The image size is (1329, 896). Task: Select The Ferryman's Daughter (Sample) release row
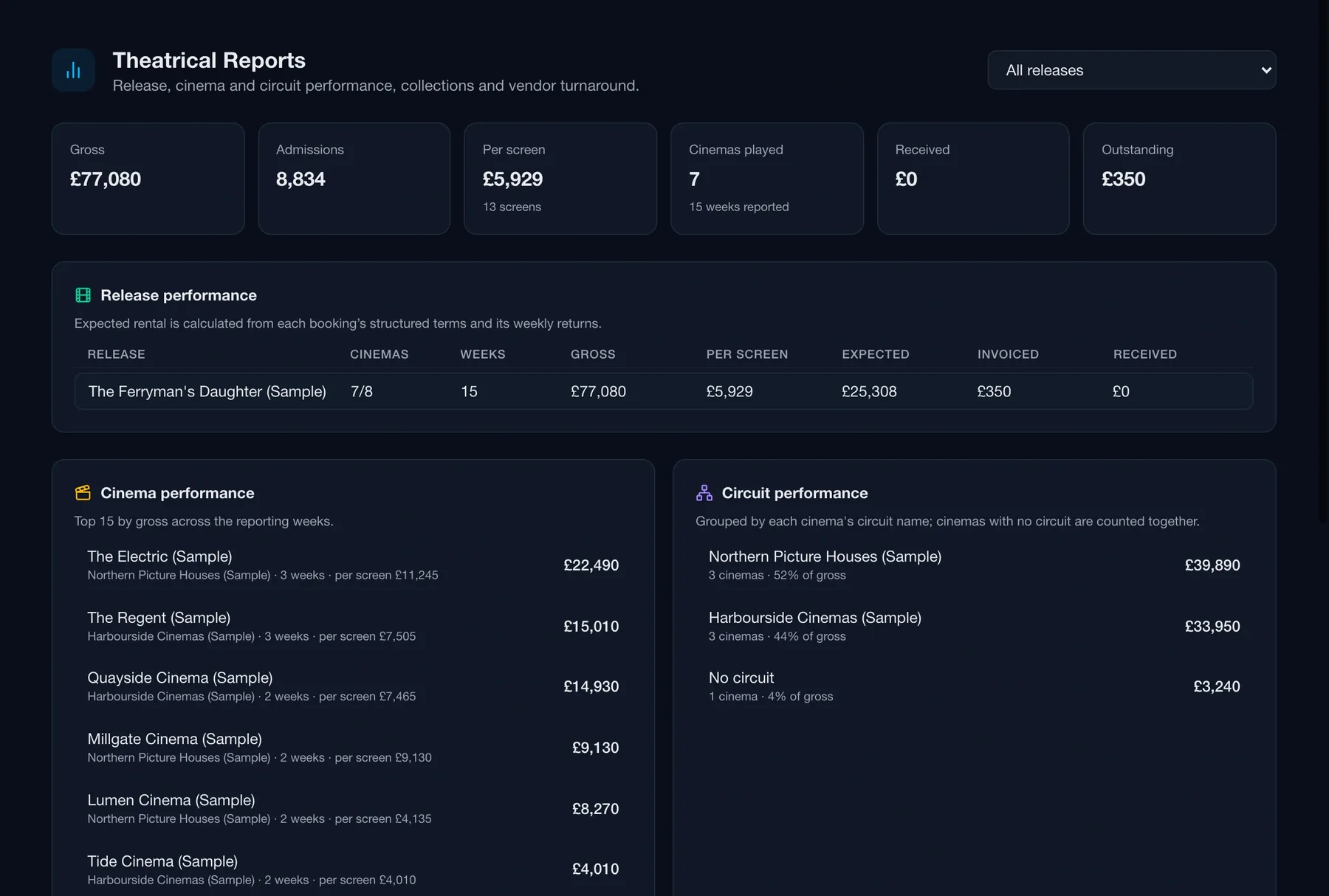tap(664, 391)
